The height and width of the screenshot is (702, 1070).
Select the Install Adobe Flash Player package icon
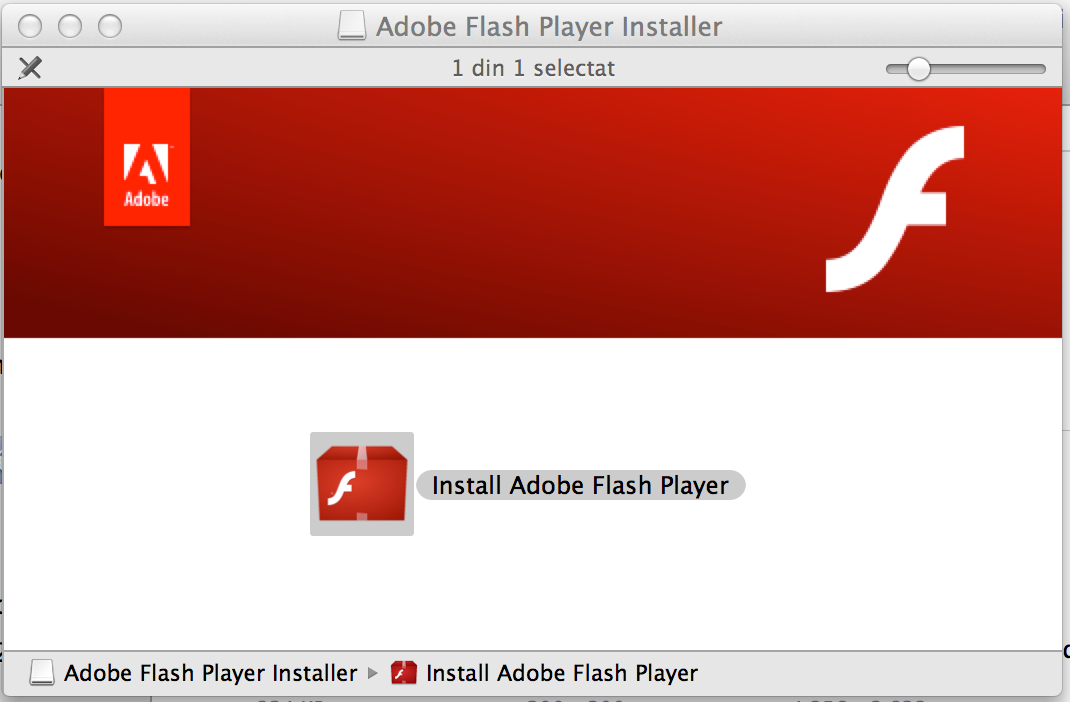pyautogui.click(x=362, y=484)
